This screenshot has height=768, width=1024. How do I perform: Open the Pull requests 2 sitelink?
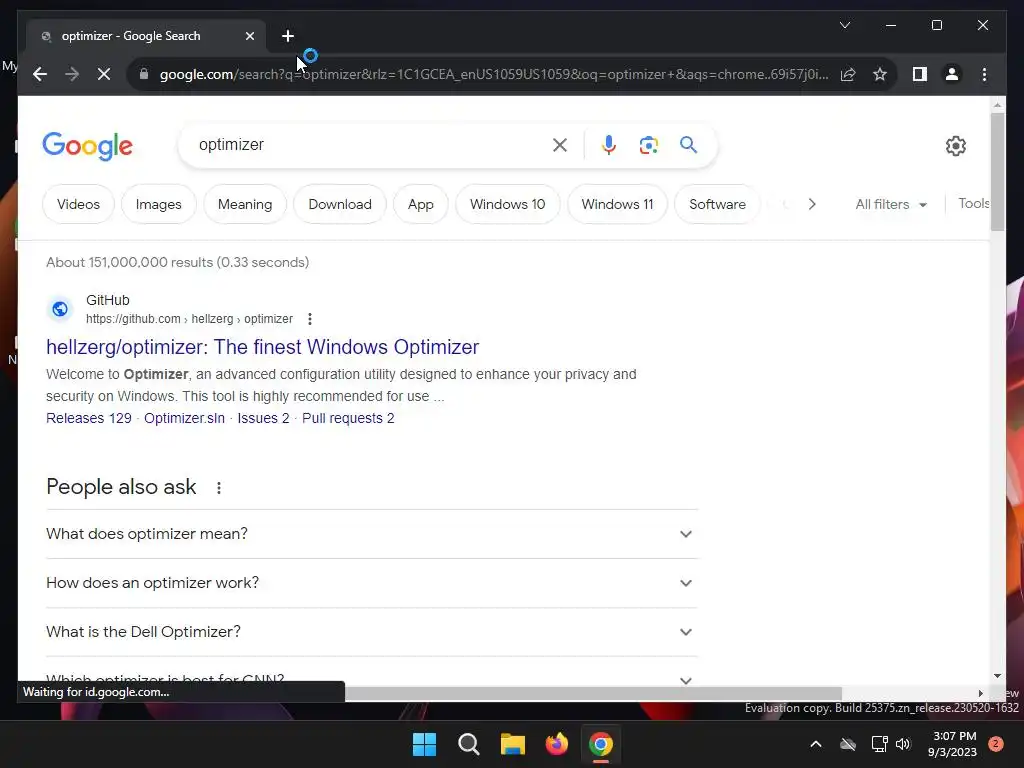348,418
